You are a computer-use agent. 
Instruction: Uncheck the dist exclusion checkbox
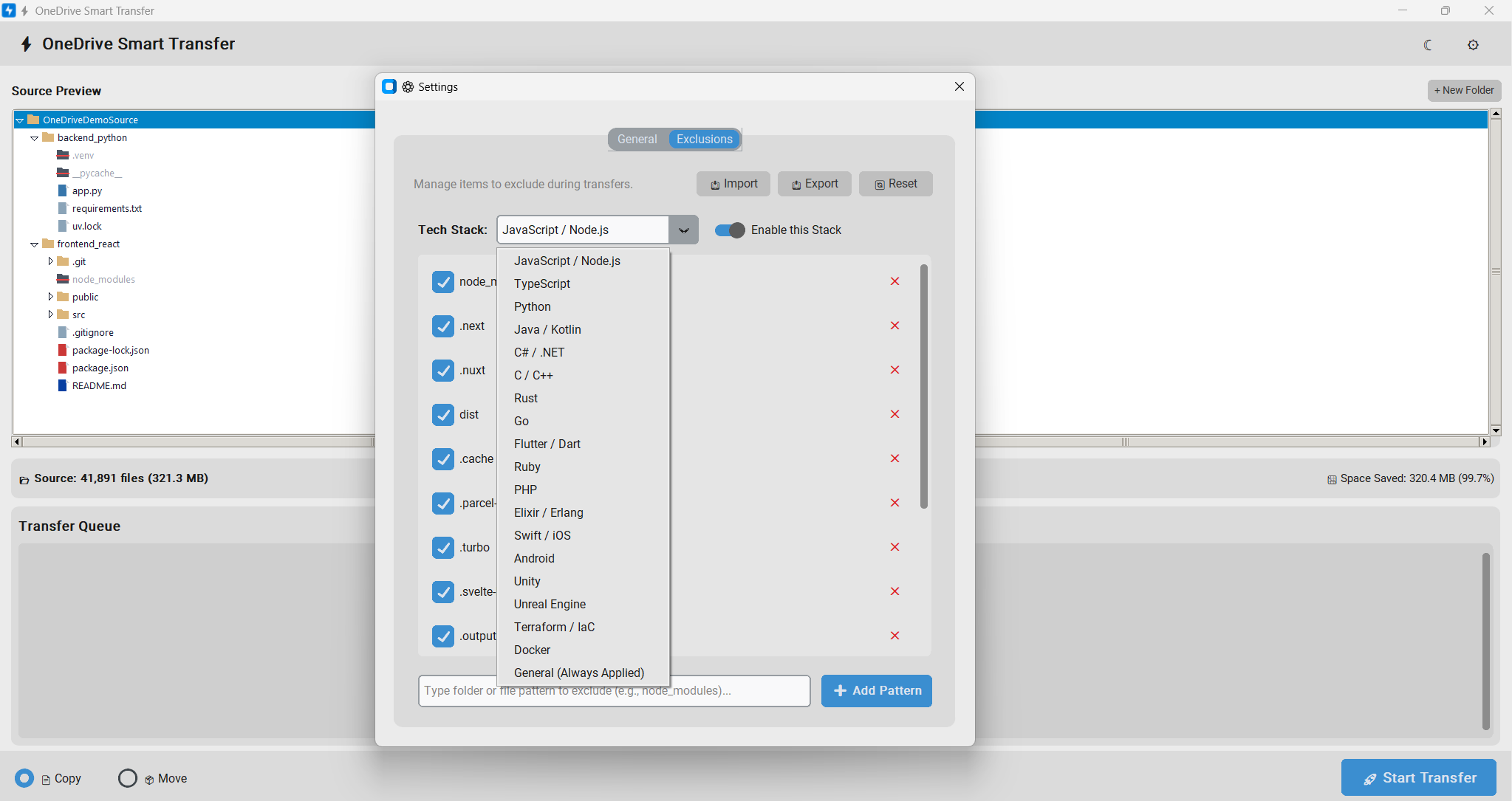point(443,414)
